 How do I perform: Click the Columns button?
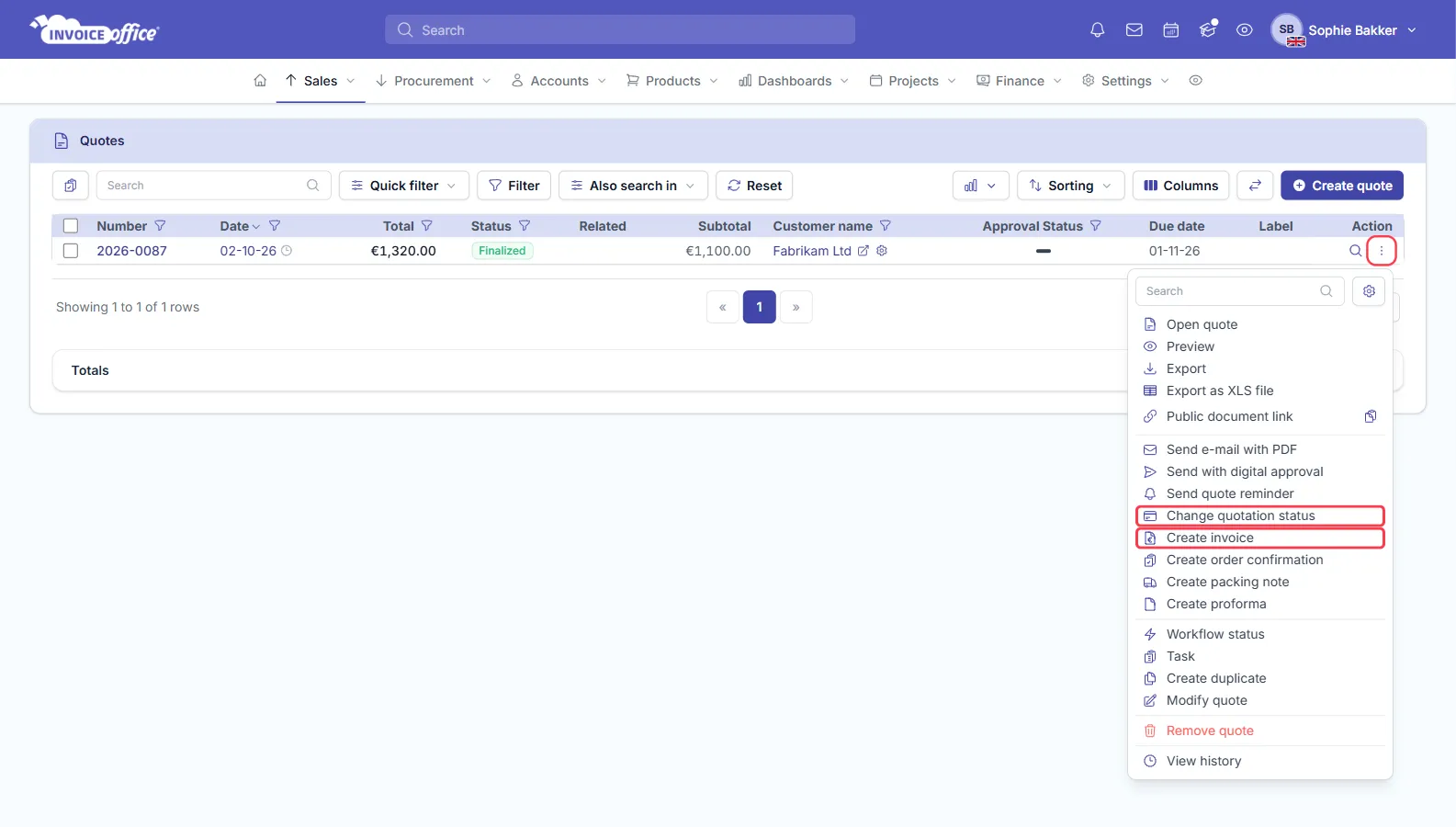(1180, 186)
